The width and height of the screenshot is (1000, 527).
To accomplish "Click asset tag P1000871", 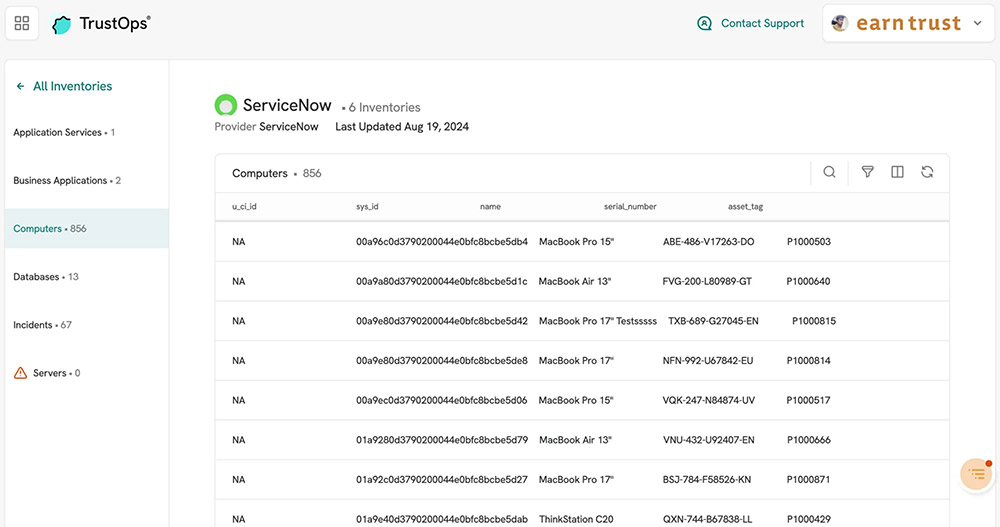I will pos(808,479).
